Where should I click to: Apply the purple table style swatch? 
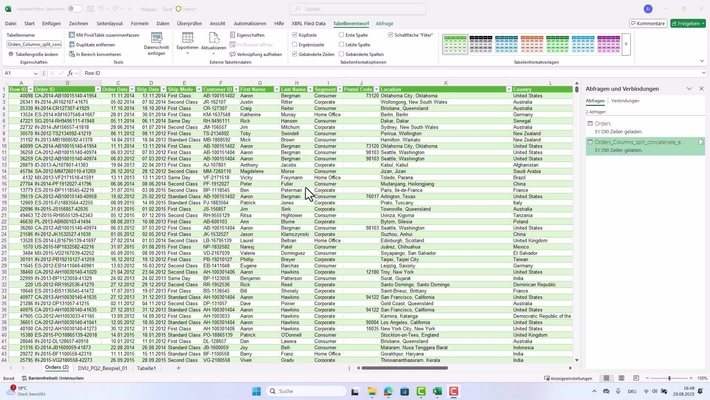[x=609, y=44]
